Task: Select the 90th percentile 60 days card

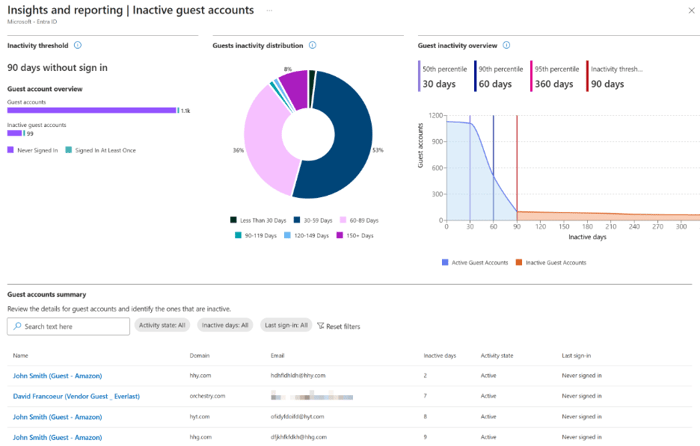Action: (500, 76)
